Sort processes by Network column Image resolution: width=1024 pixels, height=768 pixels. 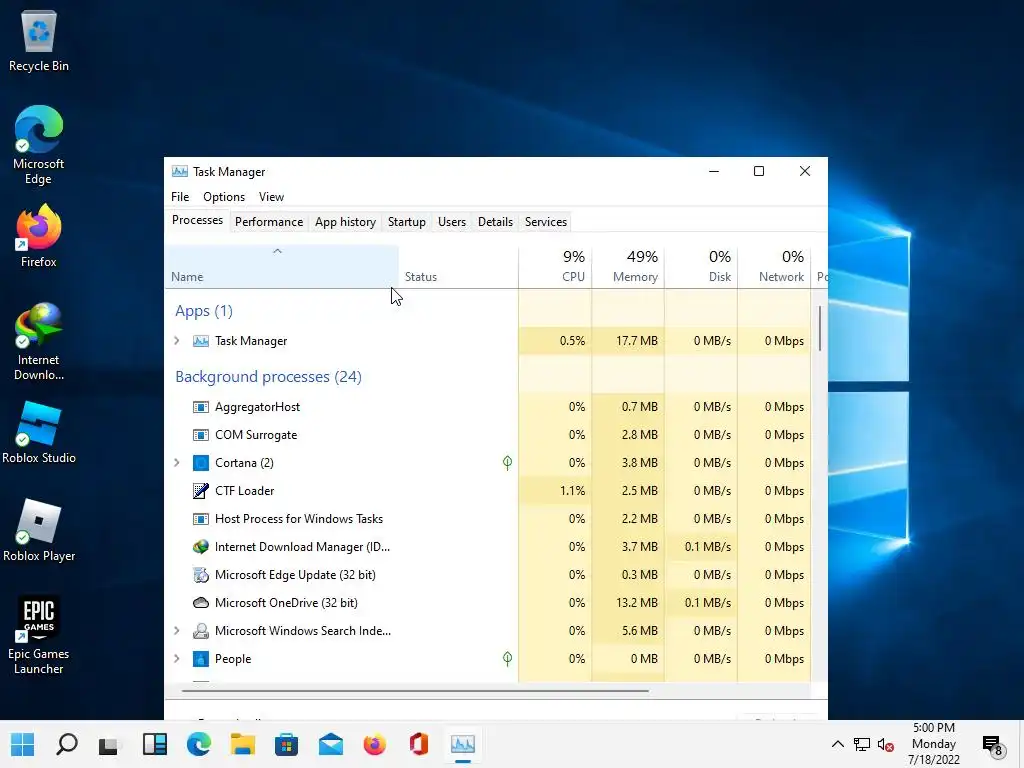[x=775, y=266]
